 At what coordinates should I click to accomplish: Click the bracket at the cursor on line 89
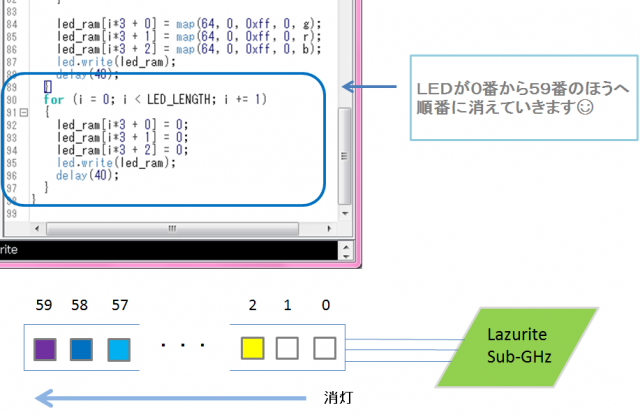[47, 87]
